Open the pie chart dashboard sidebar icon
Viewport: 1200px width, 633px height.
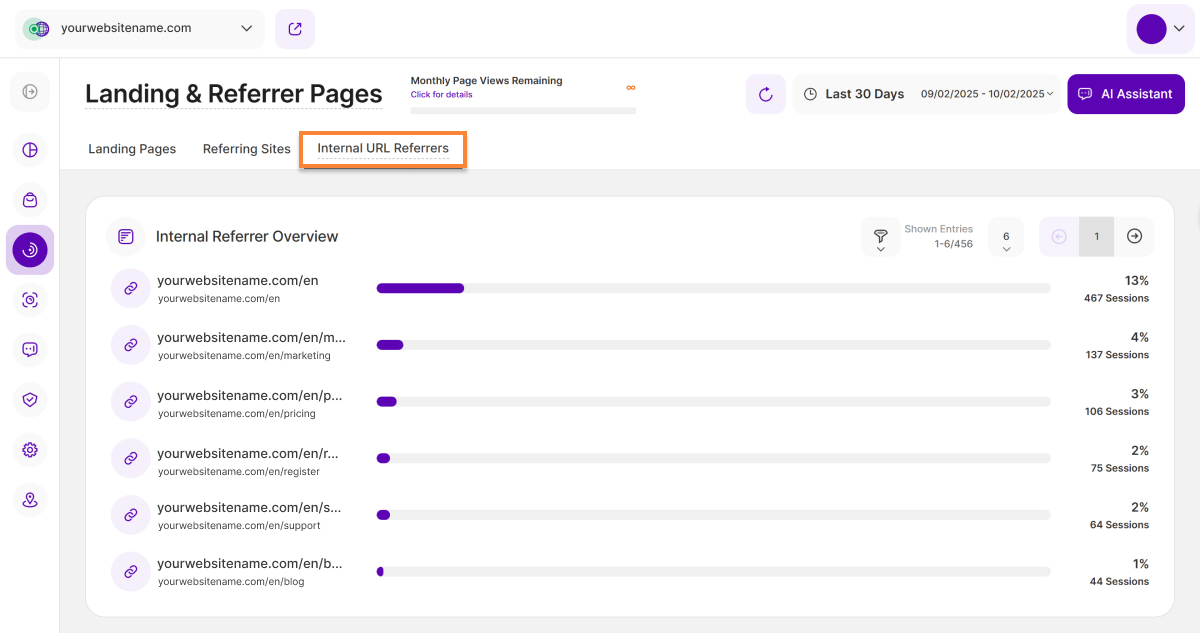(30, 150)
